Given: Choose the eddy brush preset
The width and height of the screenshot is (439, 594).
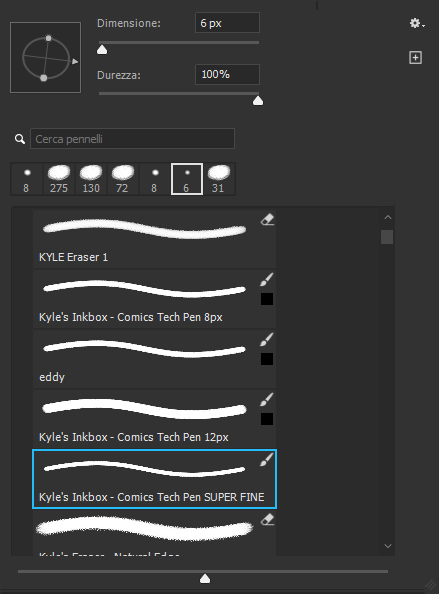Looking at the screenshot, I should click(154, 359).
